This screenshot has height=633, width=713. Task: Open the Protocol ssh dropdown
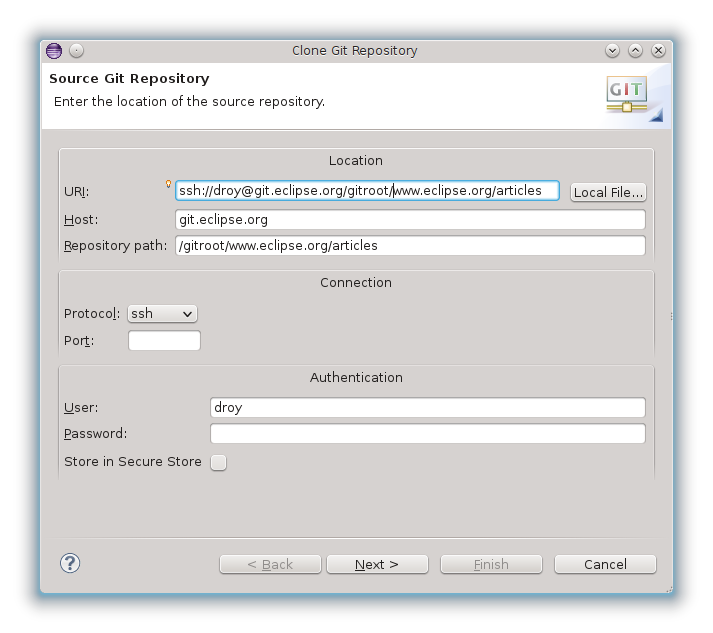coord(162,314)
